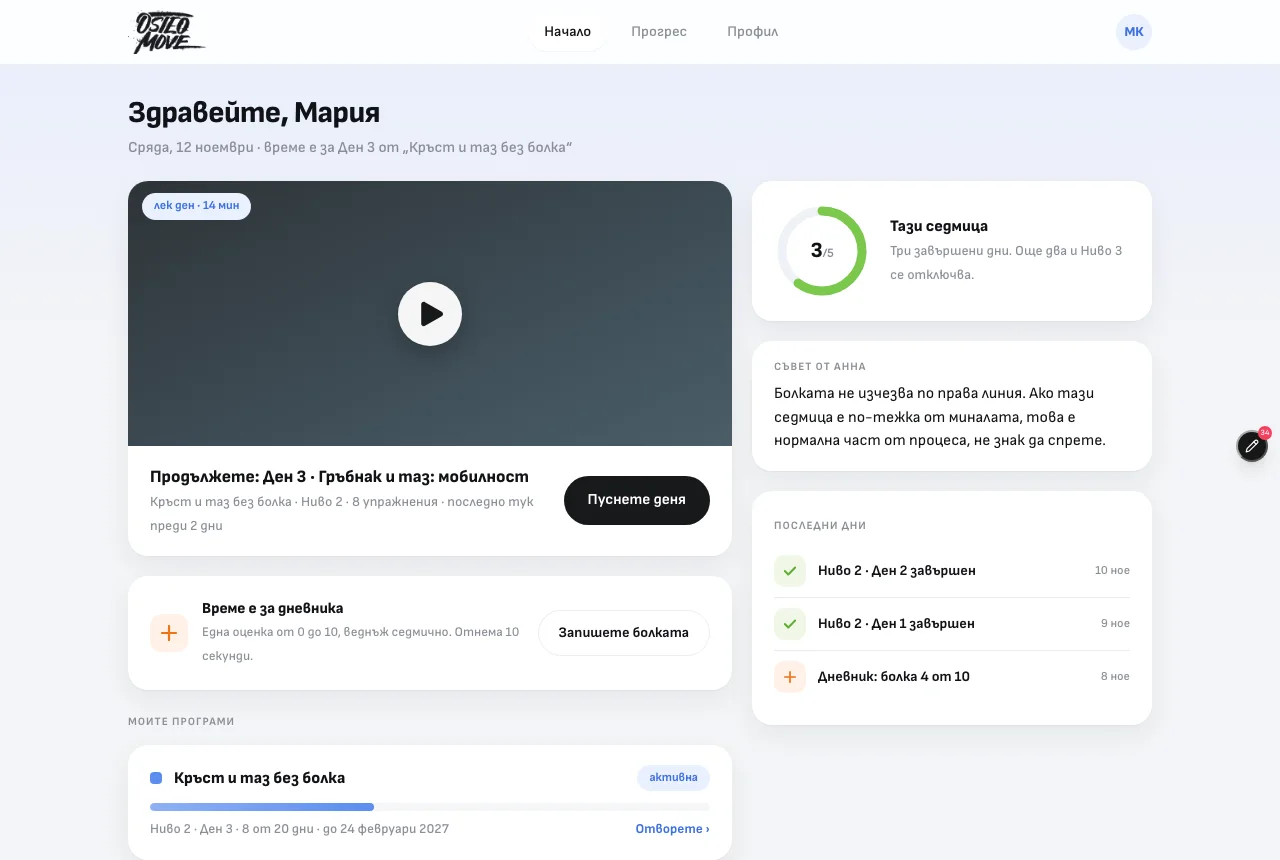Go to the Прогрес tab

click(x=659, y=32)
